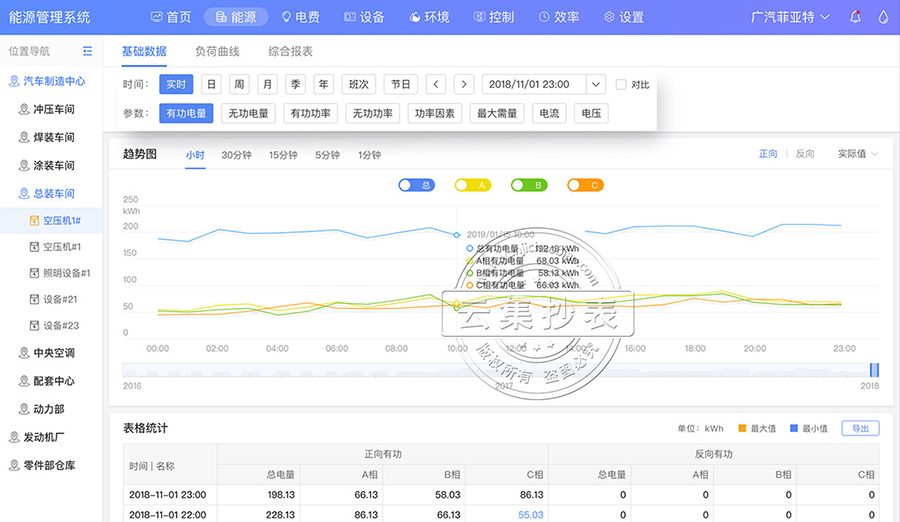Click the water drop icon in header
900x522 pixels.
[x=883, y=17]
